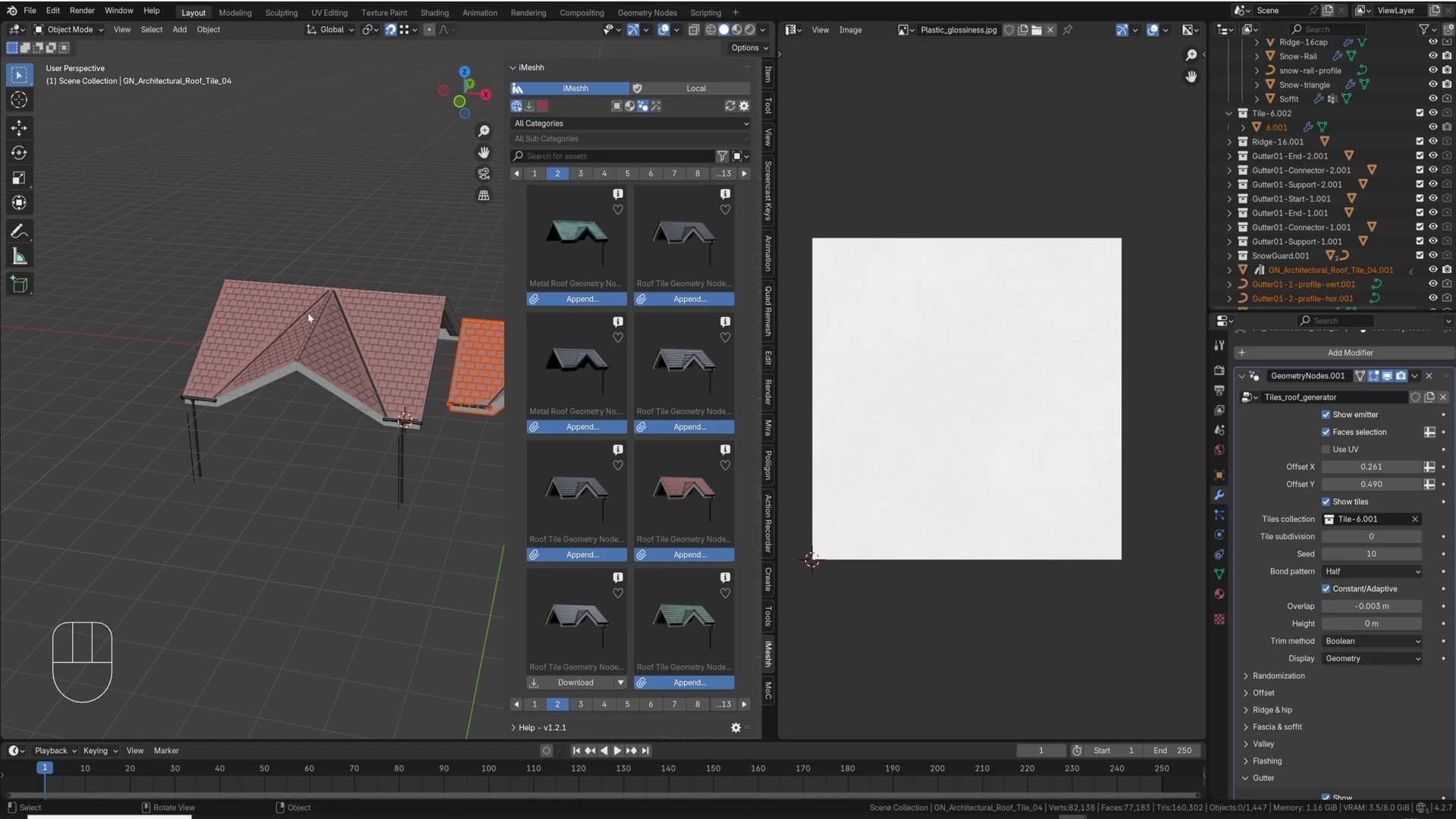Open the Render properties tab icon
Screen dimensions: 1456x819
[x=1219, y=371]
